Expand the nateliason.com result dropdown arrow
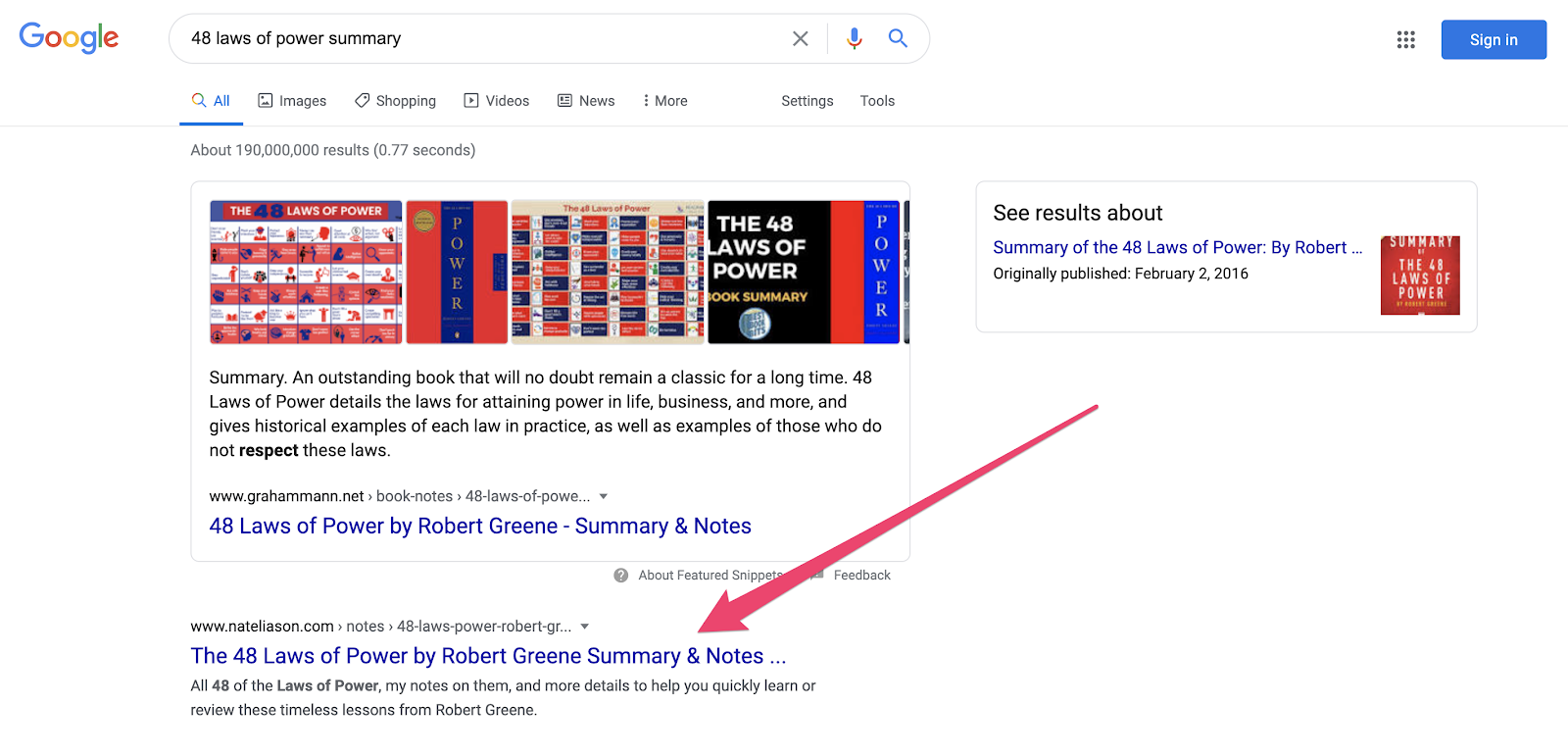This screenshot has height=756, width=1568. 585,627
